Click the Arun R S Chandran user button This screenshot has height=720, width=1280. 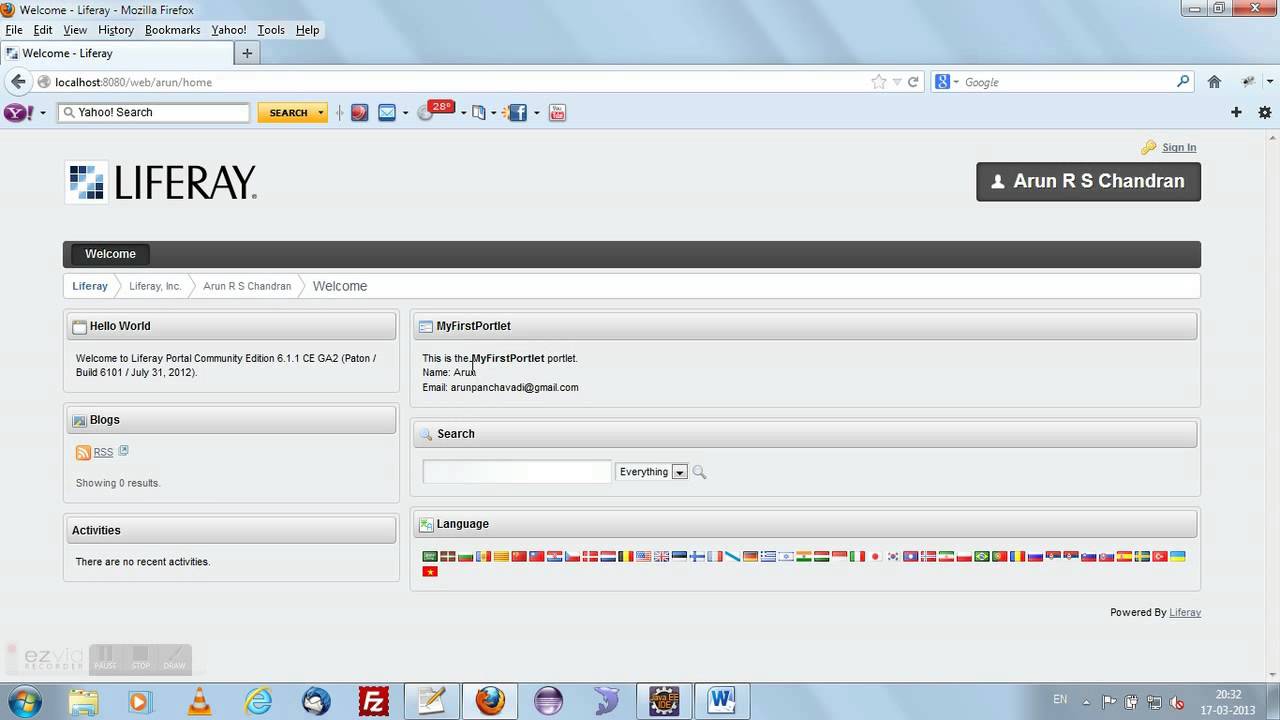coord(1088,182)
